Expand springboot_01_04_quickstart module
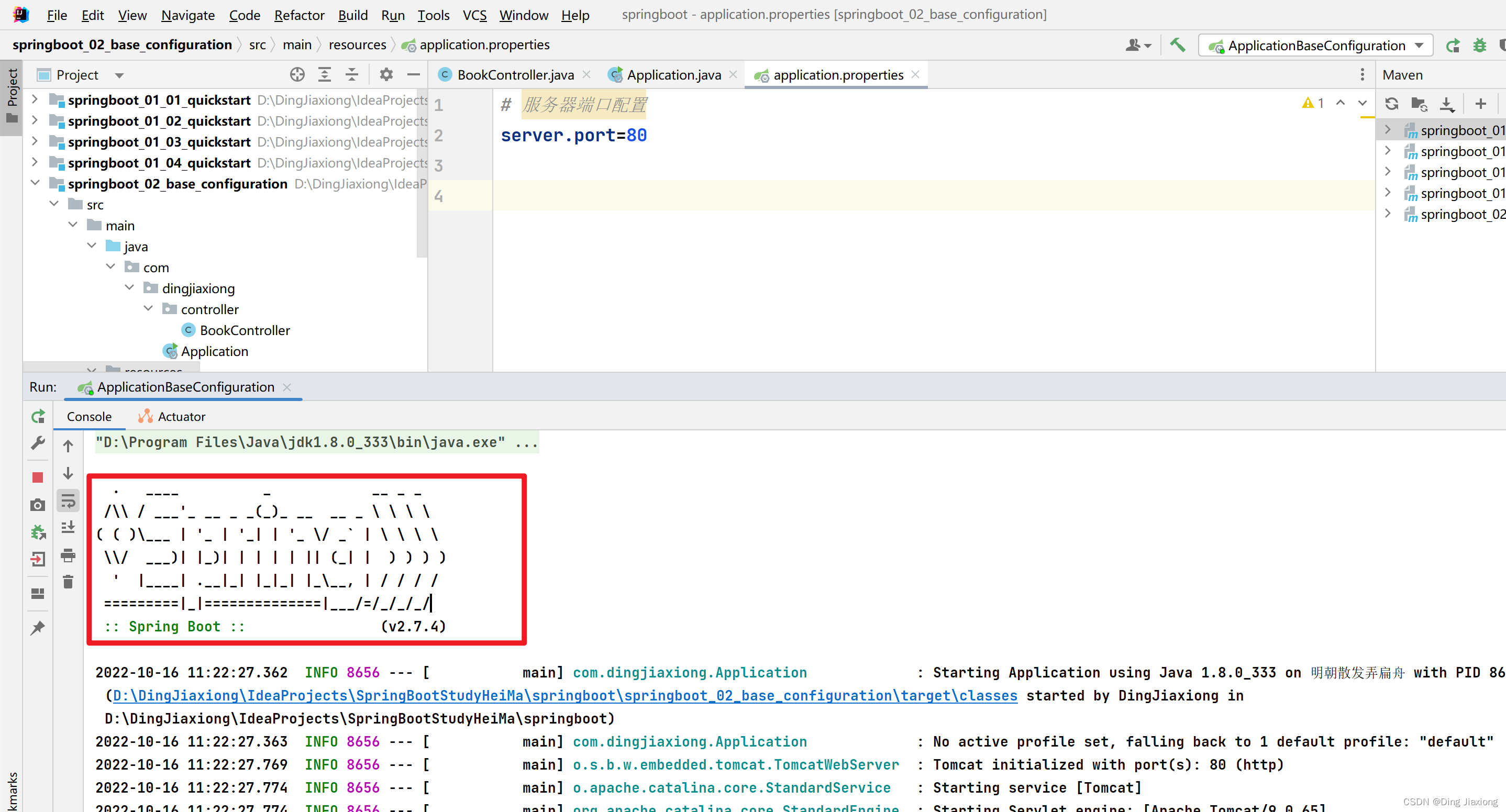1506x812 pixels. [x=35, y=162]
